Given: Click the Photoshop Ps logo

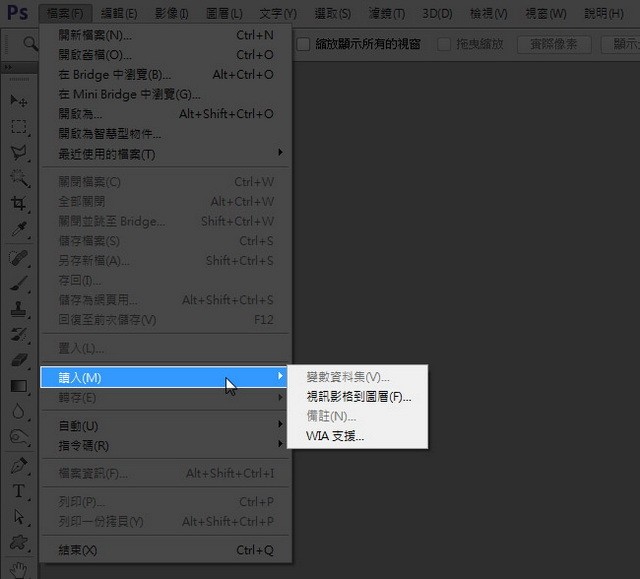Looking at the screenshot, I should 18,13.
